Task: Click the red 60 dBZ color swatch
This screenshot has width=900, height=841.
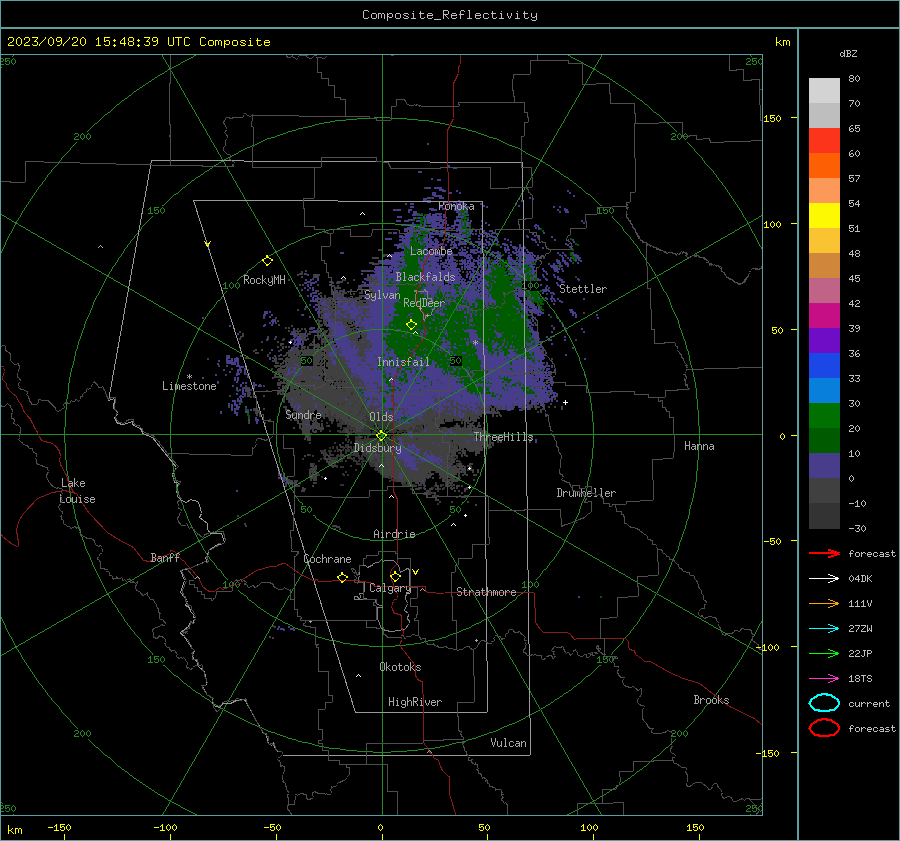Action: (x=824, y=141)
